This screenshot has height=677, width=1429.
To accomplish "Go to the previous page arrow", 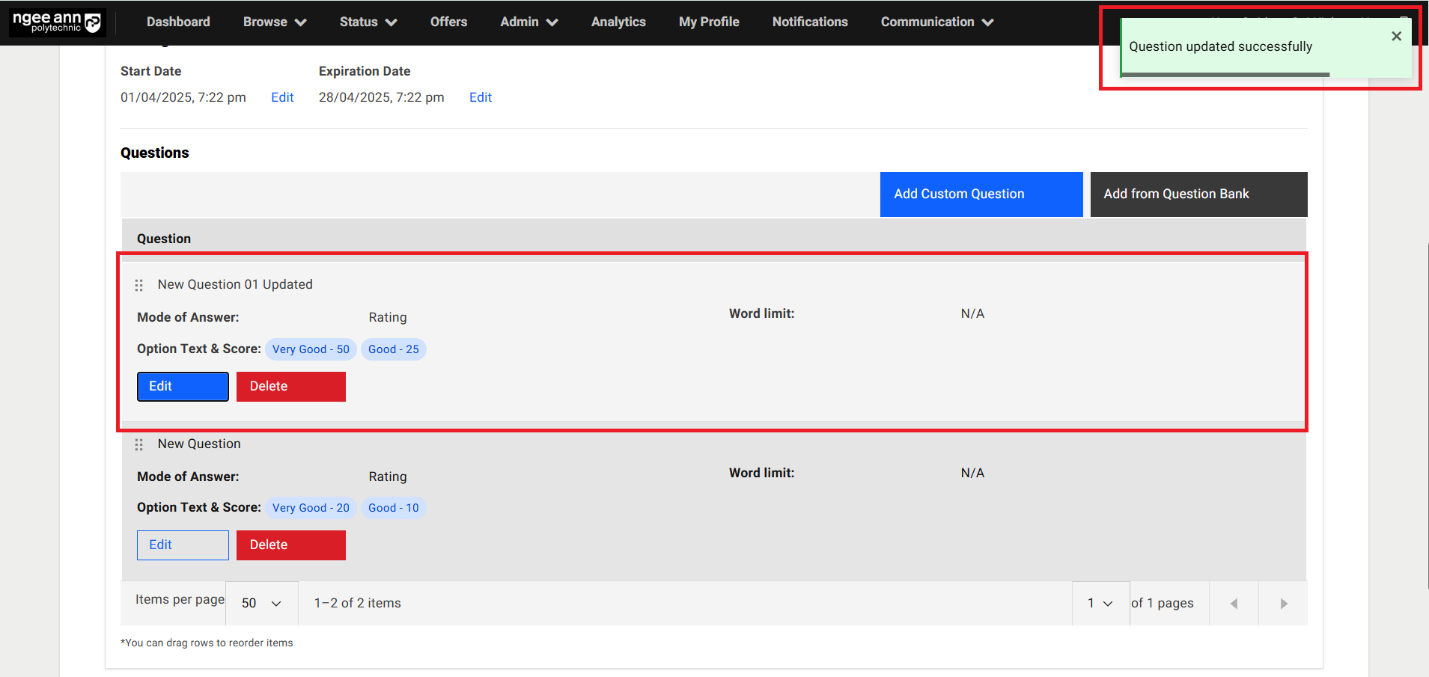I will click(1234, 603).
